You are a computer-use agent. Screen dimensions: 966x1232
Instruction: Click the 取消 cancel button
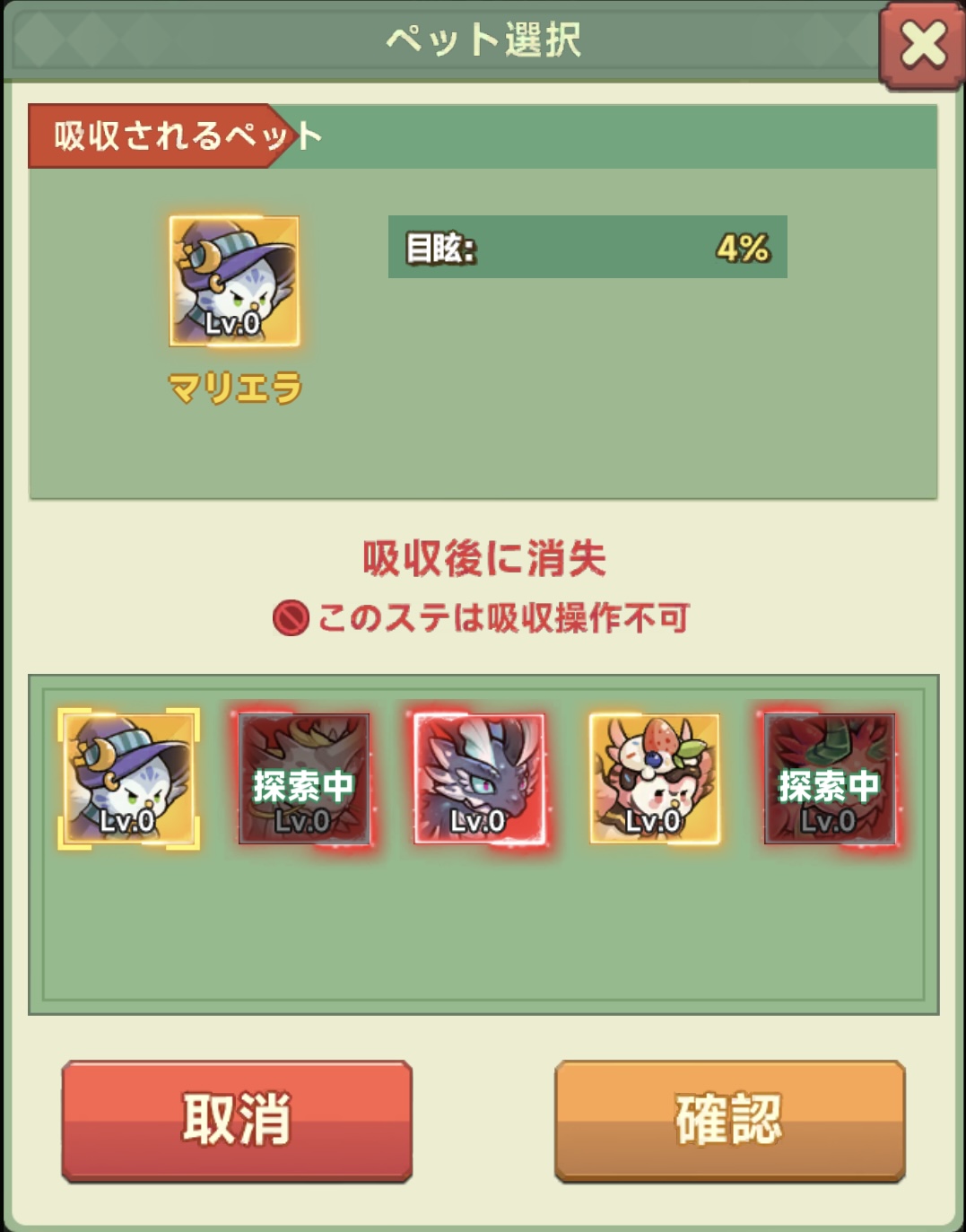click(237, 1120)
